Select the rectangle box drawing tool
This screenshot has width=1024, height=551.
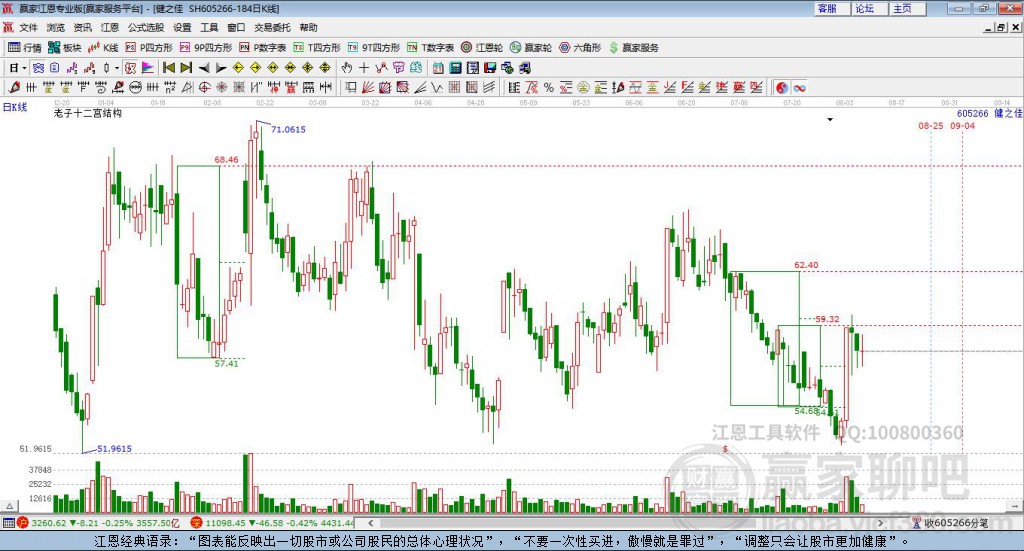(x=351, y=87)
